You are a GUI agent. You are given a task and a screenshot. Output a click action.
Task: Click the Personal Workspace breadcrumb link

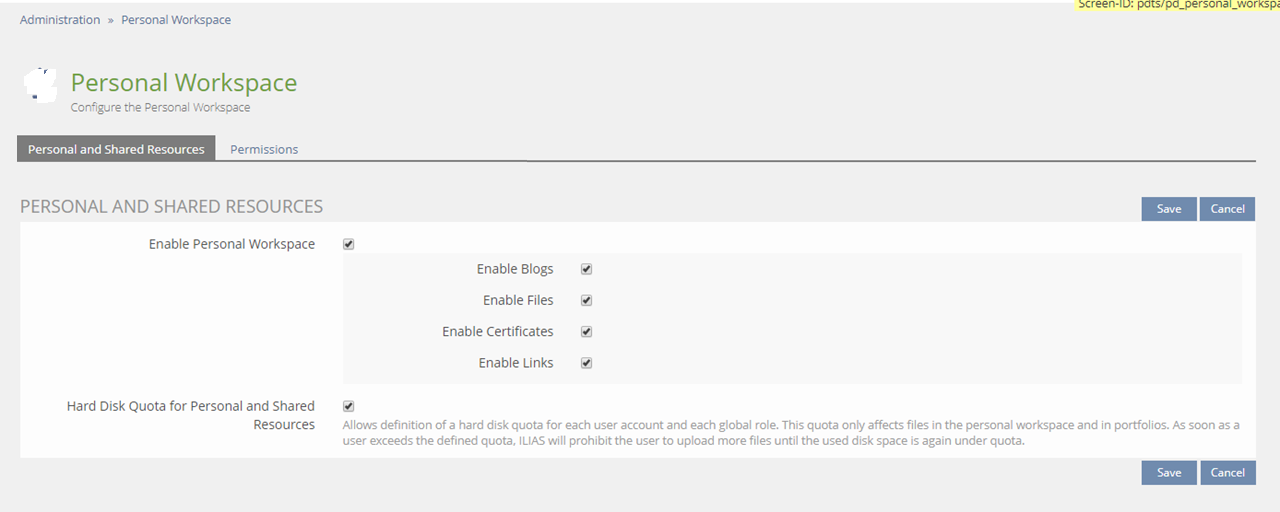pyautogui.click(x=176, y=20)
